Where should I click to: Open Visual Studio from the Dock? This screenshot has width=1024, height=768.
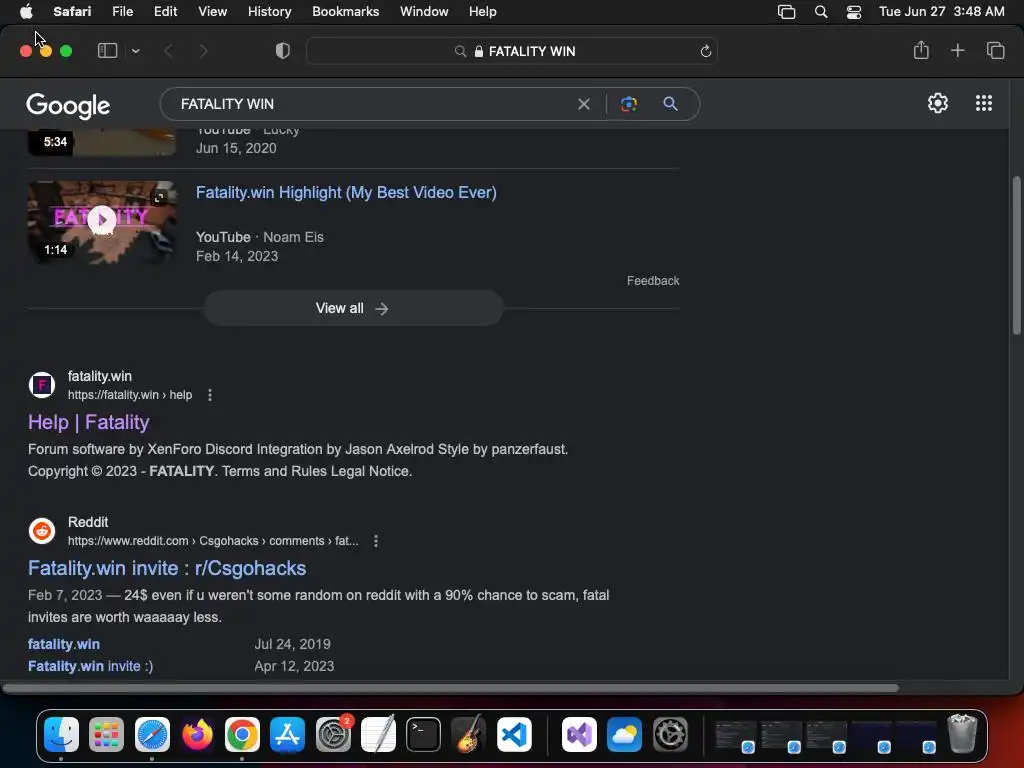tap(579, 735)
